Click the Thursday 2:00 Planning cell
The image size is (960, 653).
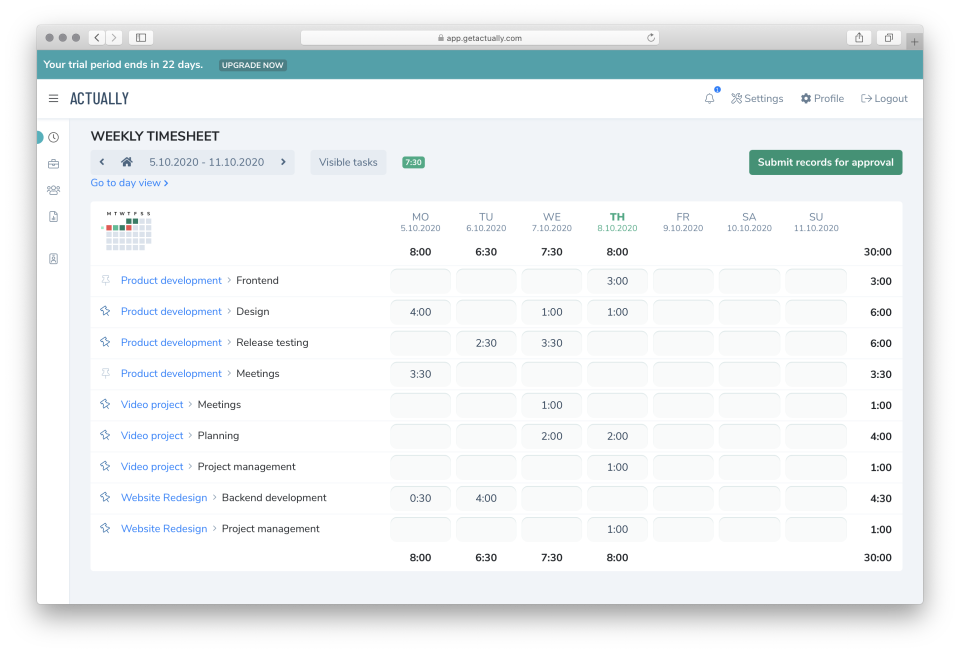(617, 436)
